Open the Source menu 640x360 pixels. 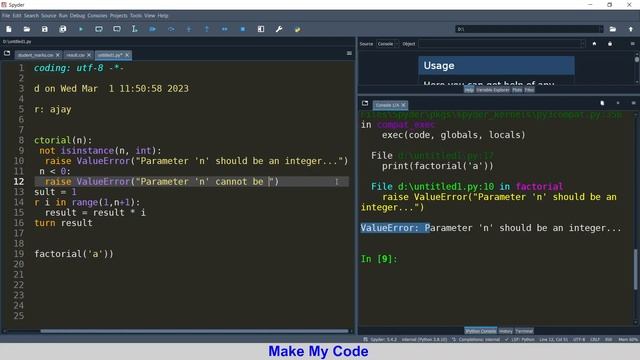pyautogui.click(x=49, y=16)
